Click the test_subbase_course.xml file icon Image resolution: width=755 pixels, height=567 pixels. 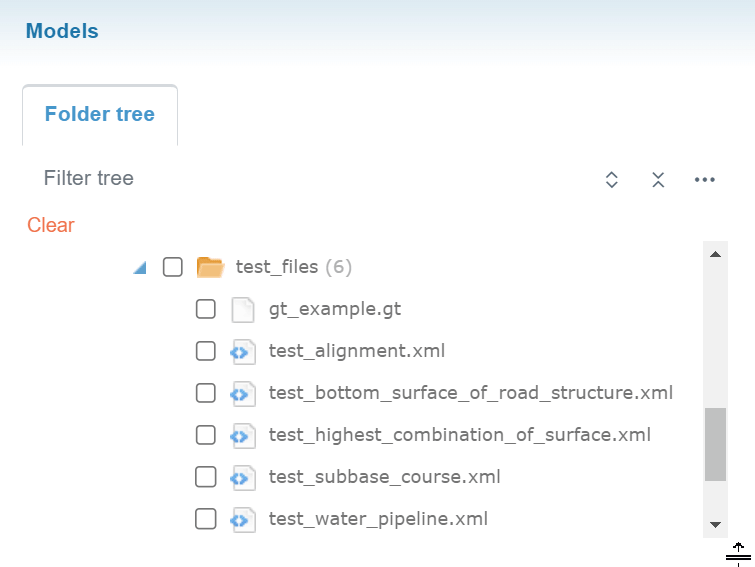click(241, 478)
